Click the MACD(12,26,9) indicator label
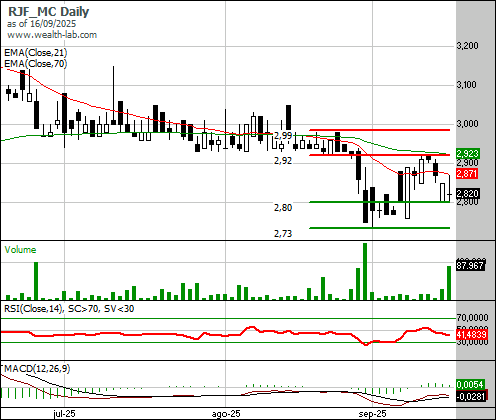This screenshot has width=496, height=420. coord(37,369)
